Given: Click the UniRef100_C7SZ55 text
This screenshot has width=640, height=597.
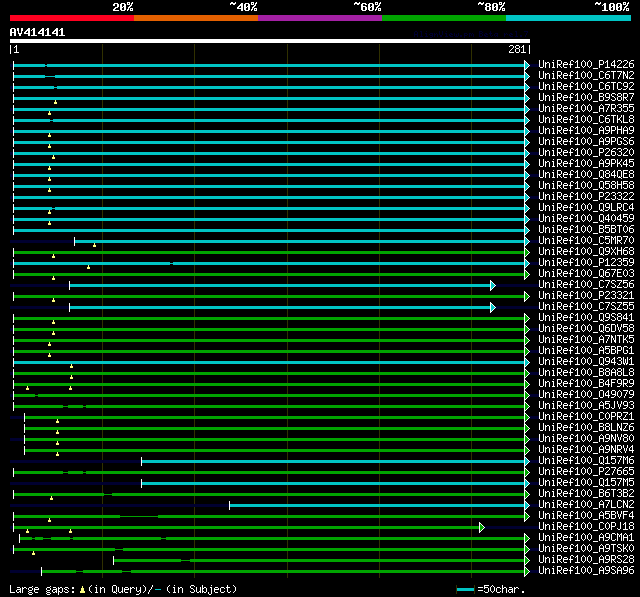Looking at the screenshot, I should point(586,307).
